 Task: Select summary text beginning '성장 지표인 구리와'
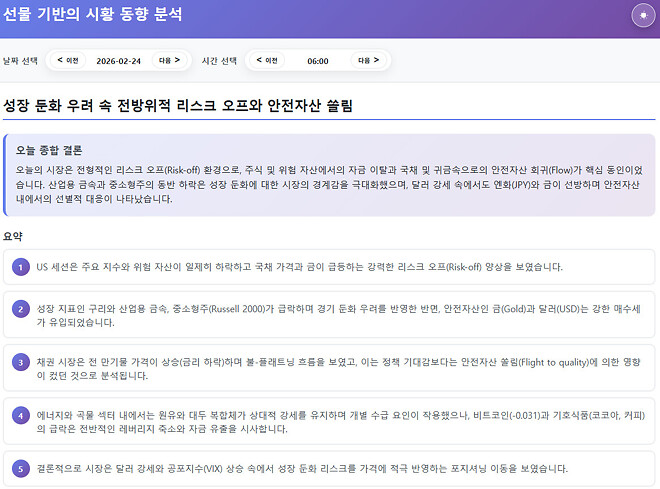(339, 316)
